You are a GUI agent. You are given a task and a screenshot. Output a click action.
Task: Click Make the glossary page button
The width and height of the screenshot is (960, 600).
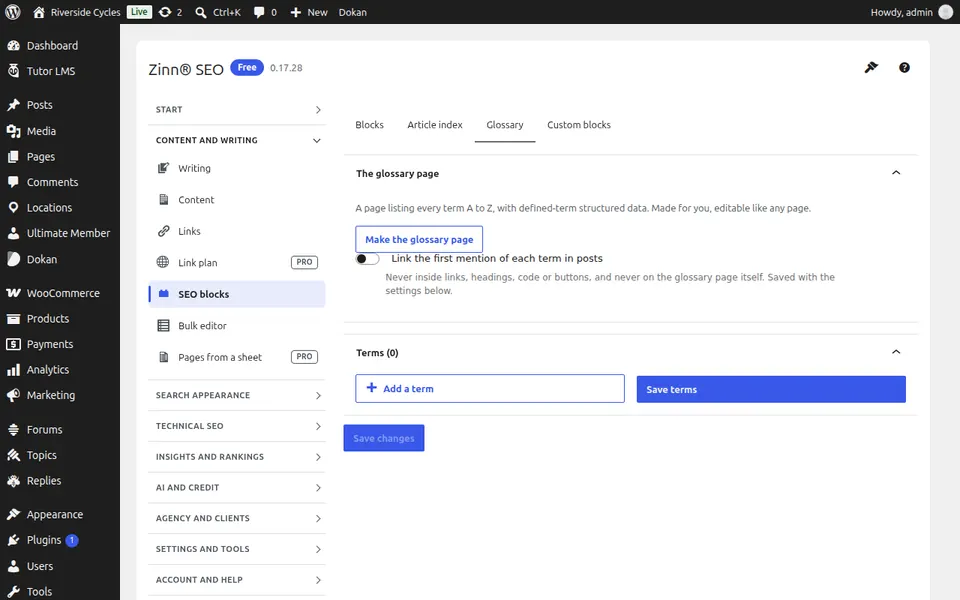[x=419, y=239]
